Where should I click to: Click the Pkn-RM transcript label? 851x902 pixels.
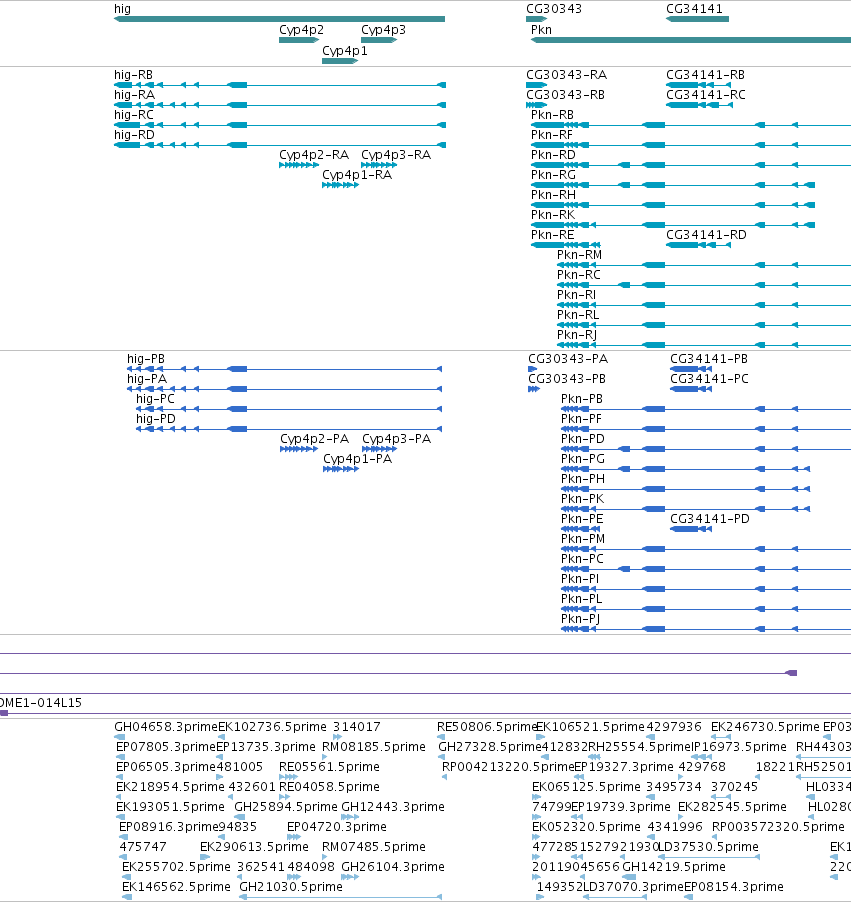[579, 255]
